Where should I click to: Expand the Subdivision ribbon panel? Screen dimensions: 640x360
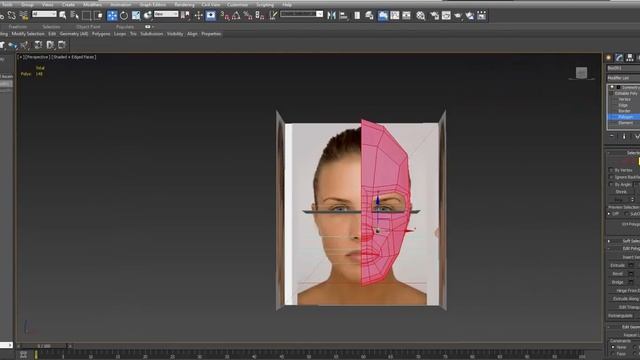151,34
